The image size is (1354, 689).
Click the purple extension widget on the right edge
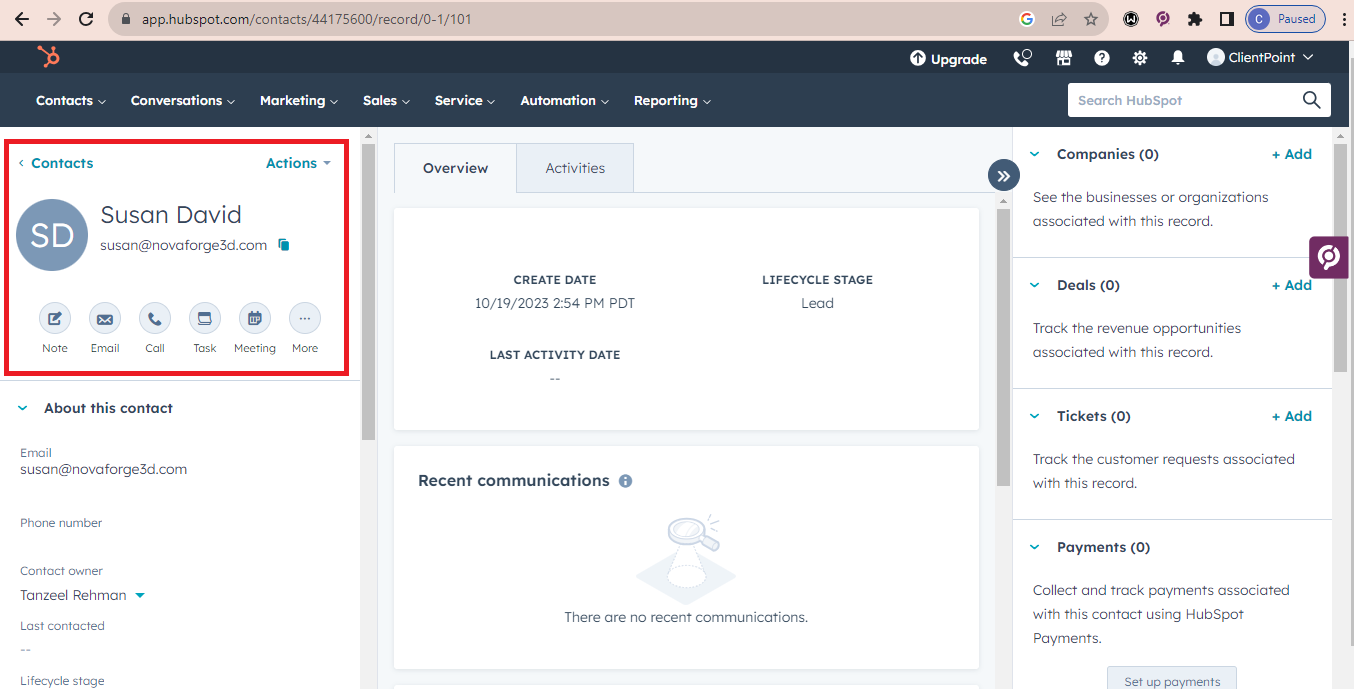click(x=1329, y=257)
